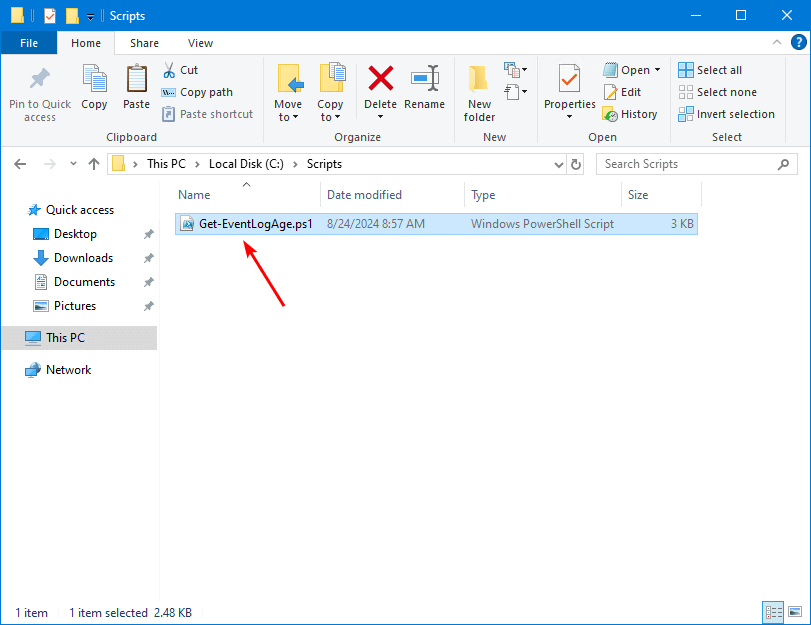Create a New folder
The height and width of the screenshot is (625, 811).
[479, 93]
